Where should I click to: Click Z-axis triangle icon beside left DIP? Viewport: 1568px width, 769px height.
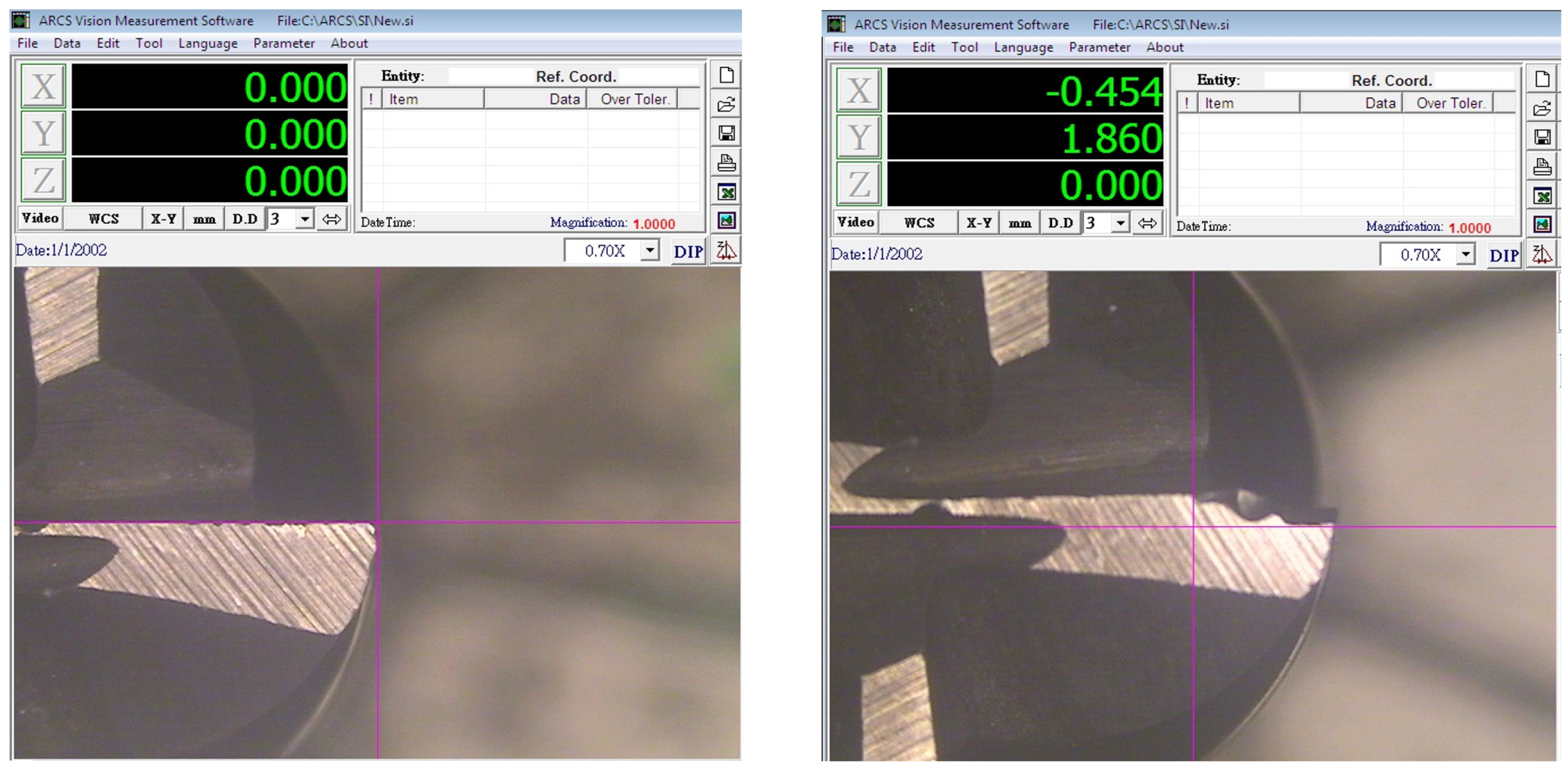(x=726, y=250)
